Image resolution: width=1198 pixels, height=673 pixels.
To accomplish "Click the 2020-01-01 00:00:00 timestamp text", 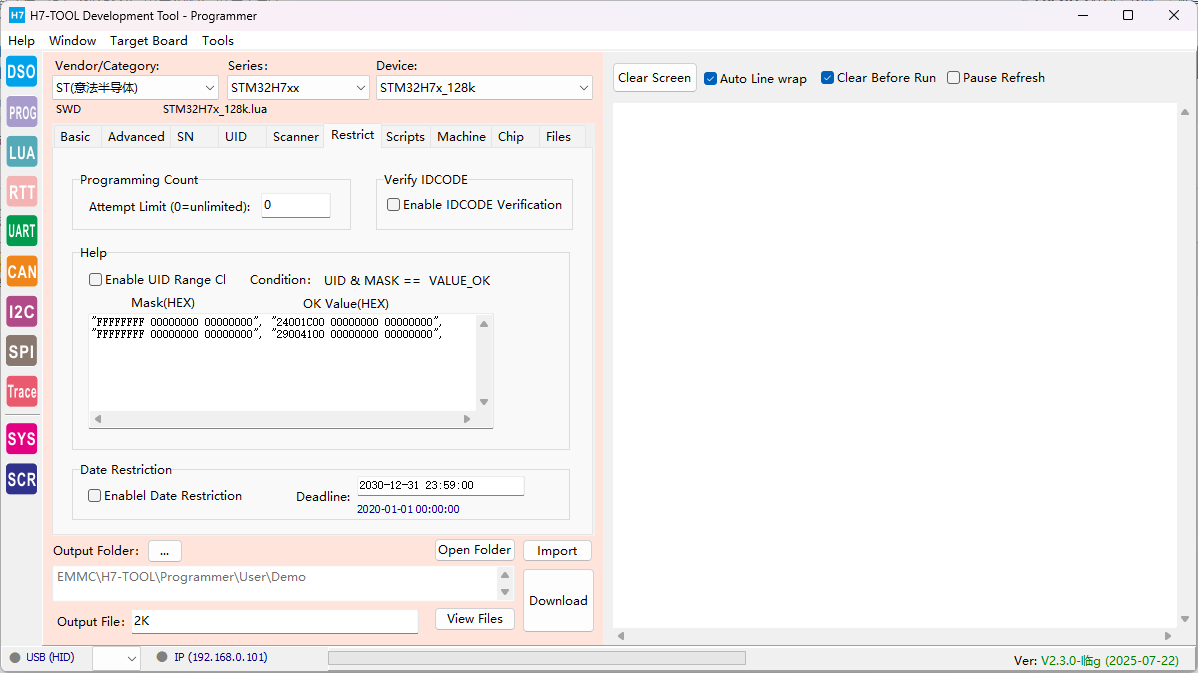I will click(408, 510).
